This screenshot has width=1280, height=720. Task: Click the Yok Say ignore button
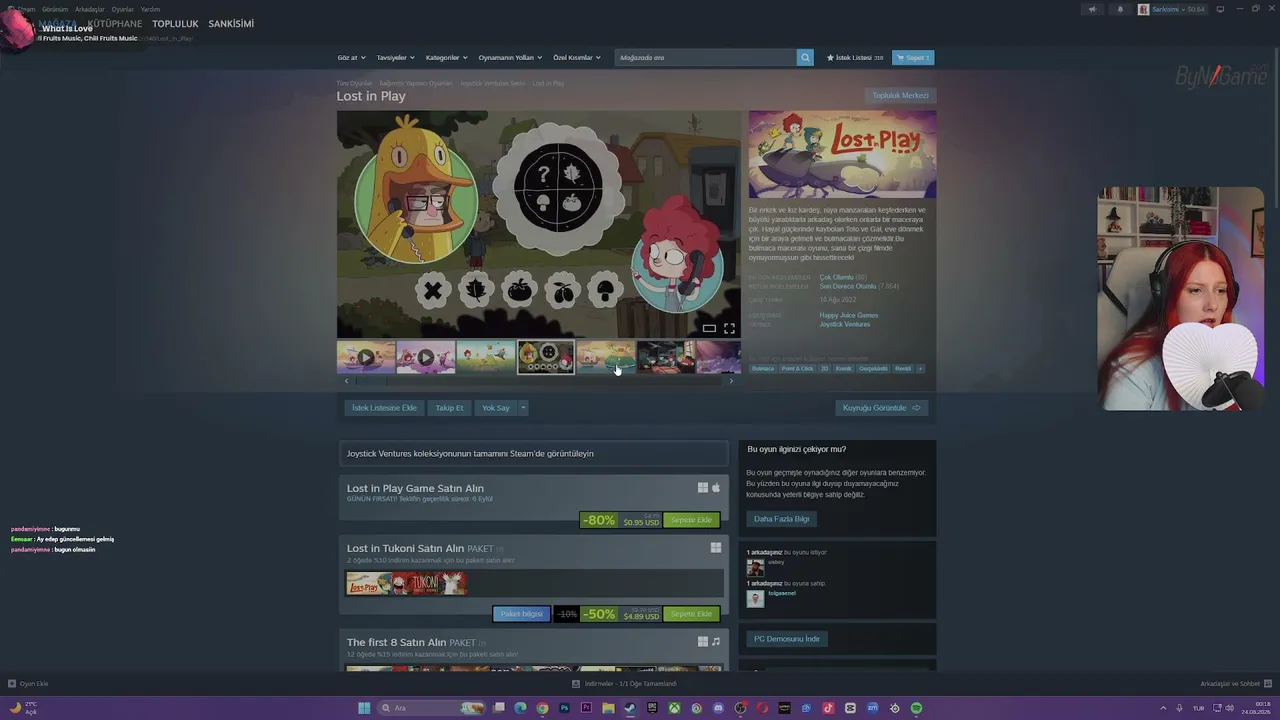coord(496,408)
